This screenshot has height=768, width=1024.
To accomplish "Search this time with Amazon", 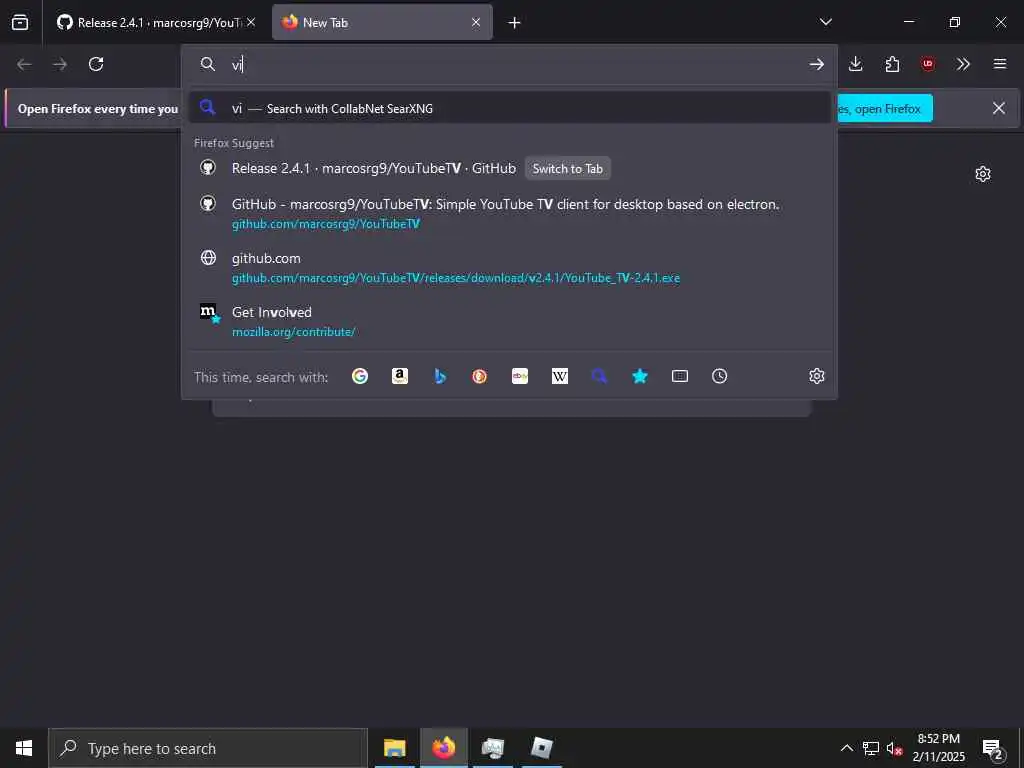I will pyautogui.click(x=400, y=376).
